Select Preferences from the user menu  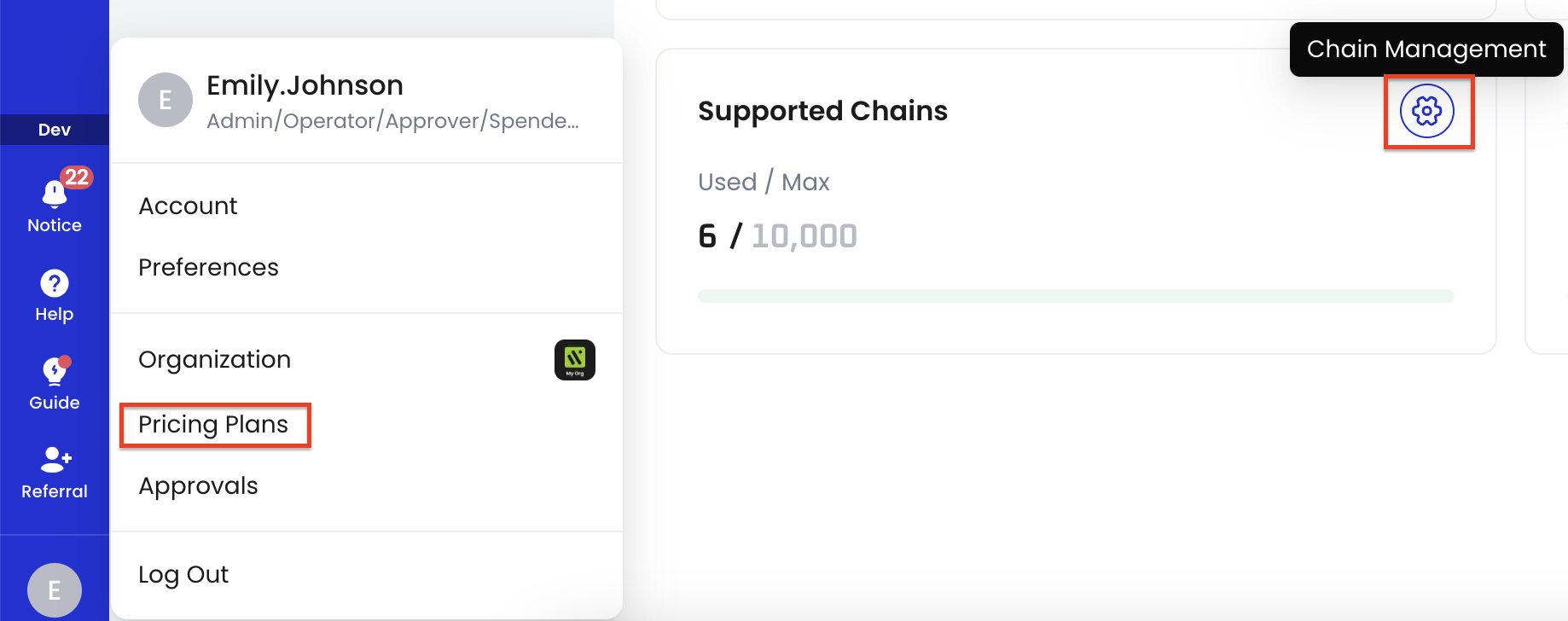click(208, 267)
